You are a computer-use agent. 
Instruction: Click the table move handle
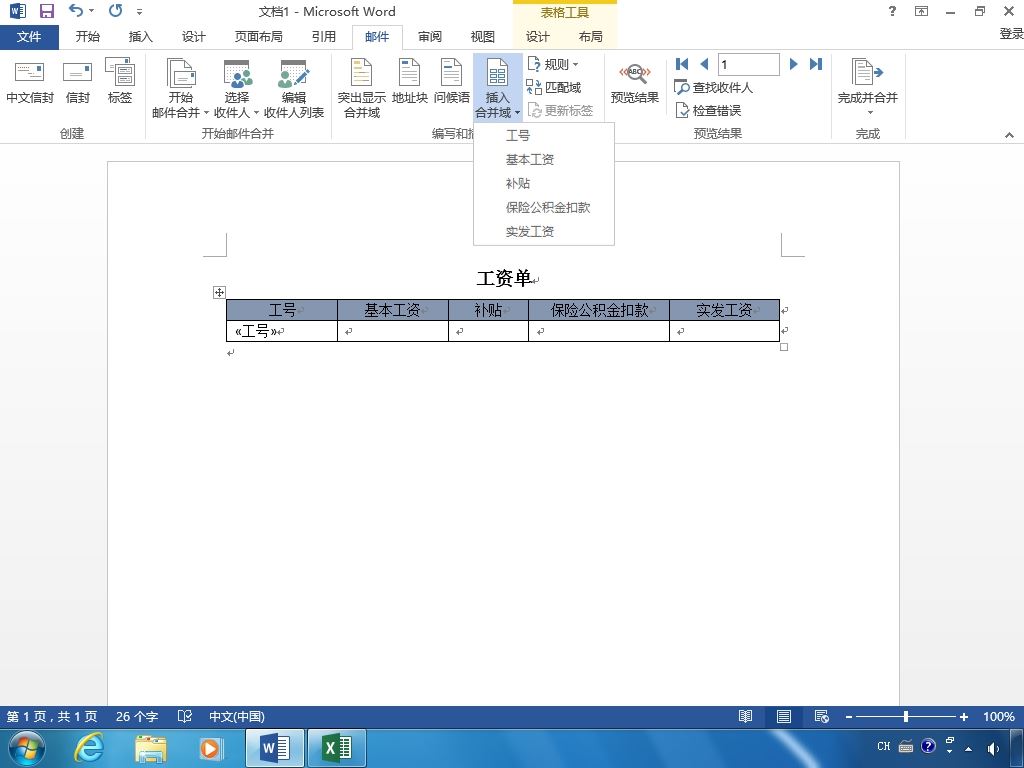click(x=219, y=293)
